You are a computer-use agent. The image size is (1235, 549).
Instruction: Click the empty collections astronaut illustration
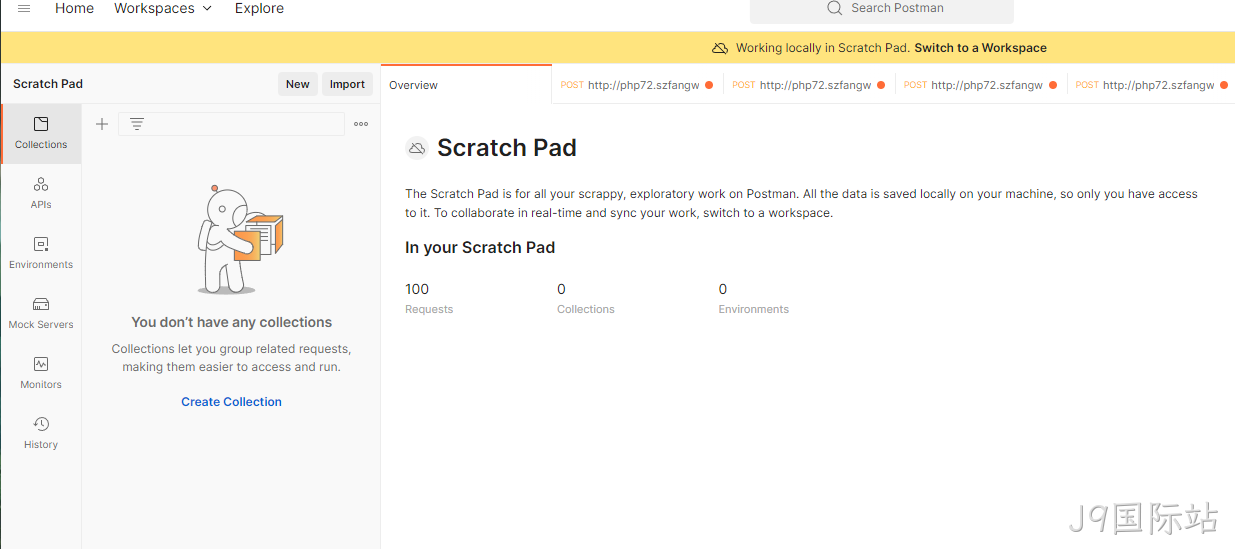pos(240,239)
